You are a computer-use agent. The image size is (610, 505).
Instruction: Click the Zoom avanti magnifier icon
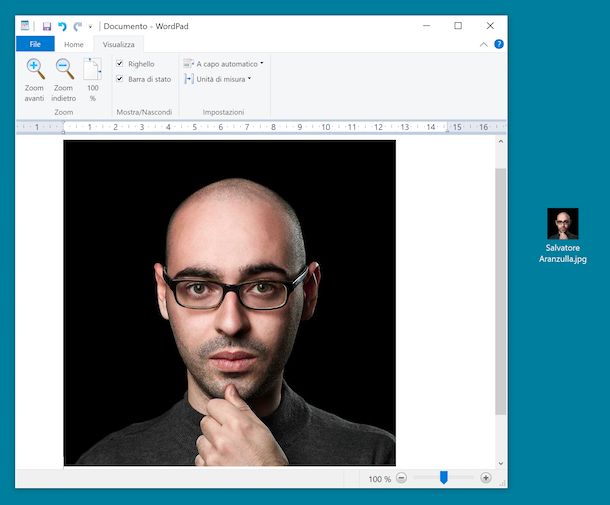35,69
